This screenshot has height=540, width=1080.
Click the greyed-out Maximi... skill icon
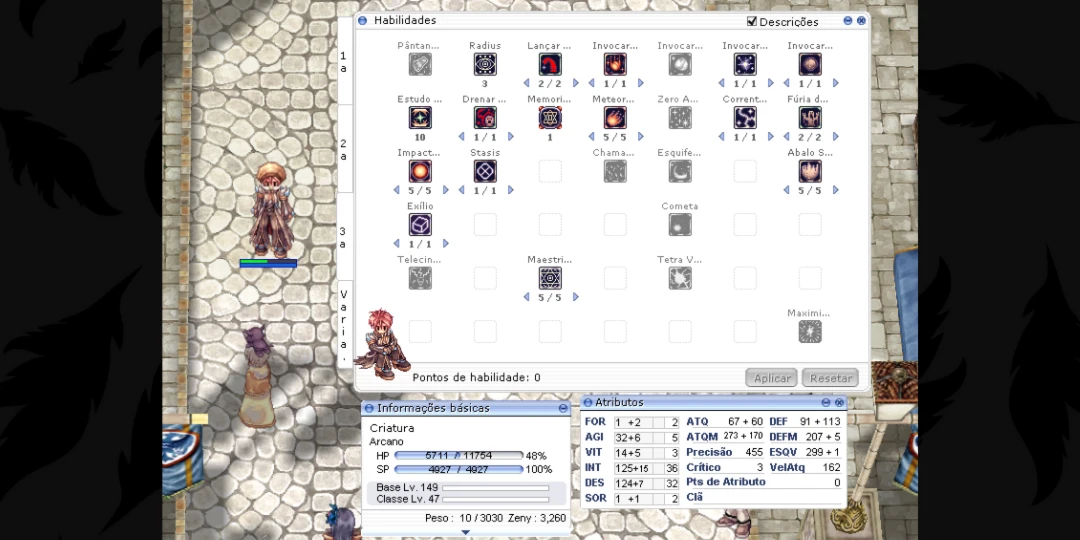(810, 332)
